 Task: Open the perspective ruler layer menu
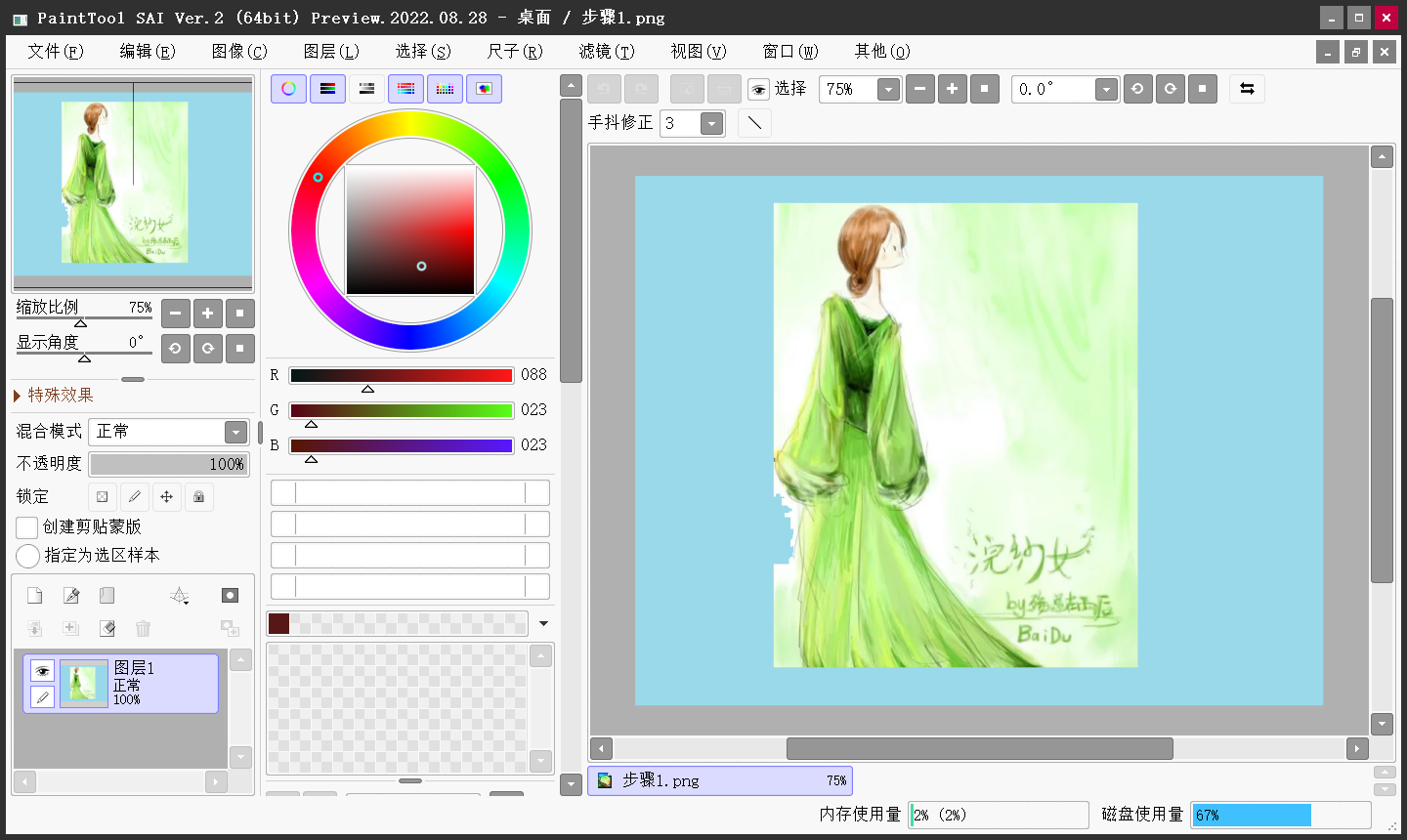(180, 596)
